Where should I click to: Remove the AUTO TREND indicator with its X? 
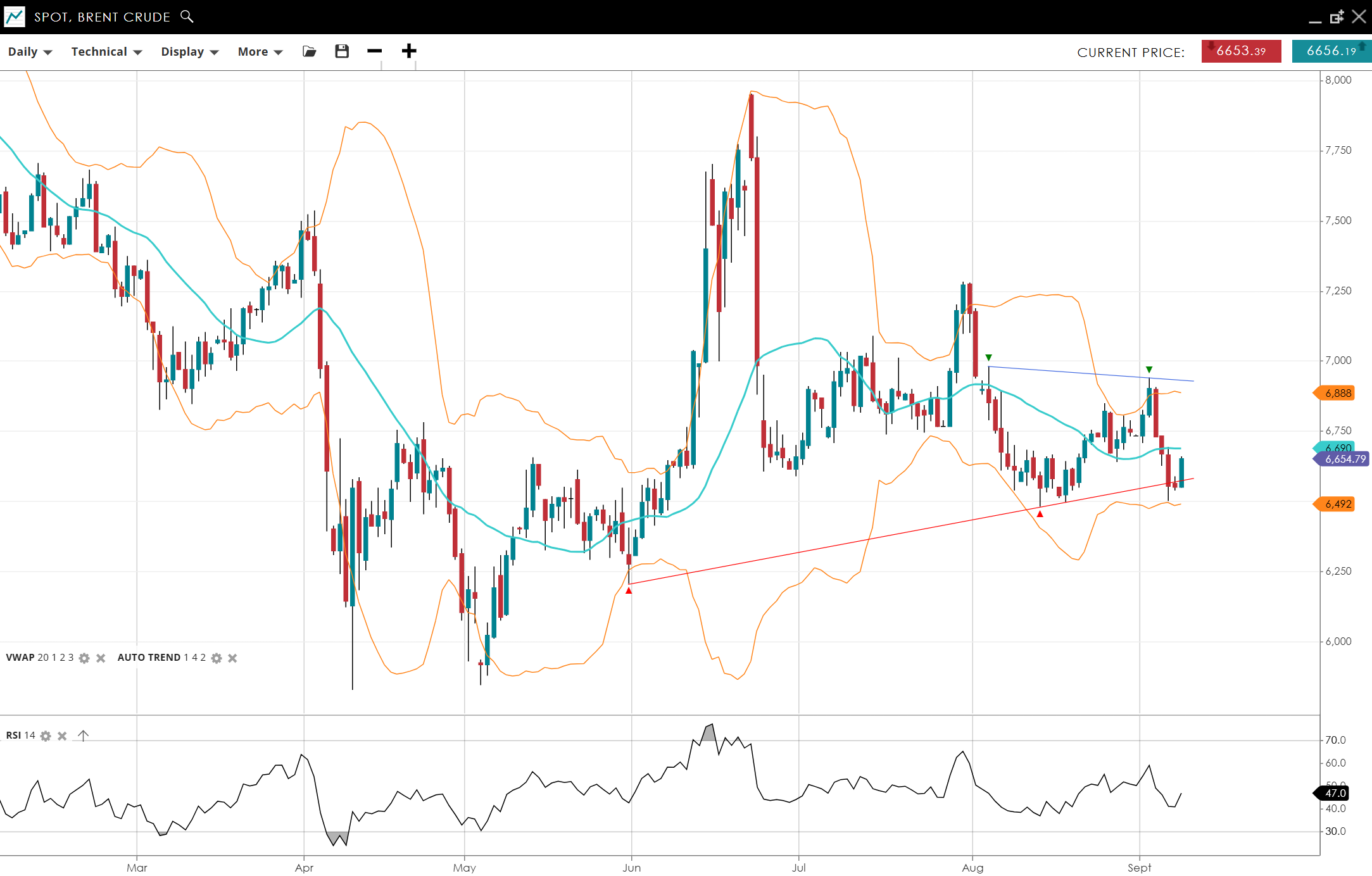pyautogui.click(x=232, y=658)
